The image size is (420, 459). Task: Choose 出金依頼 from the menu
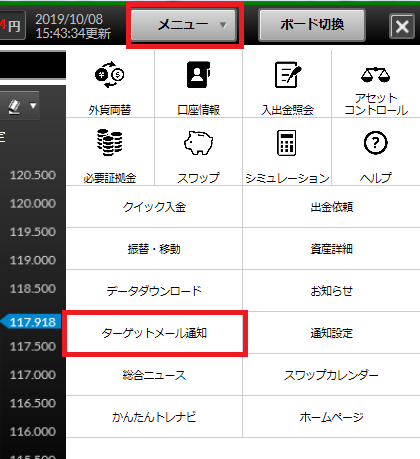pos(332,207)
